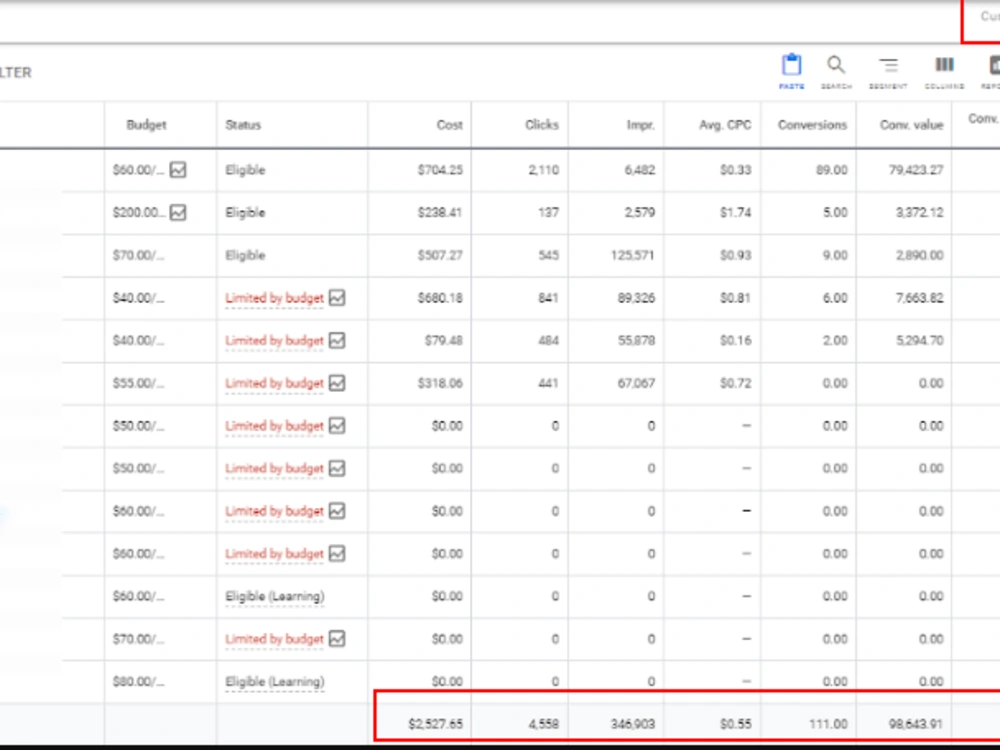Open chart icon in the $318.06 cost row
The height and width of the screenshot is (750, 1000).
point(337,383)
